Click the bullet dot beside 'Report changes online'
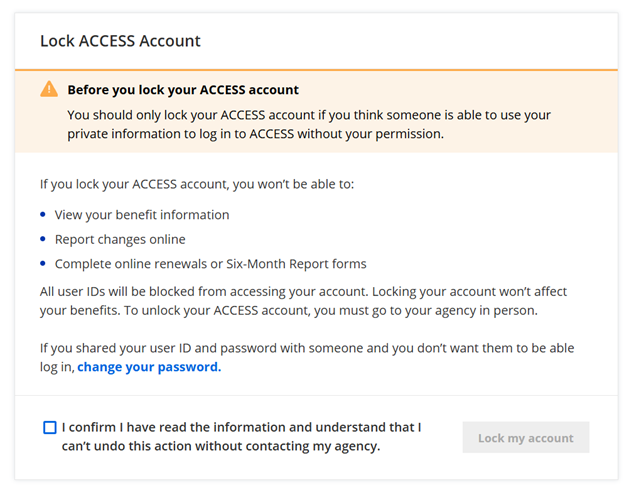Screen dimensions: 624x485 tap(43, 240)
